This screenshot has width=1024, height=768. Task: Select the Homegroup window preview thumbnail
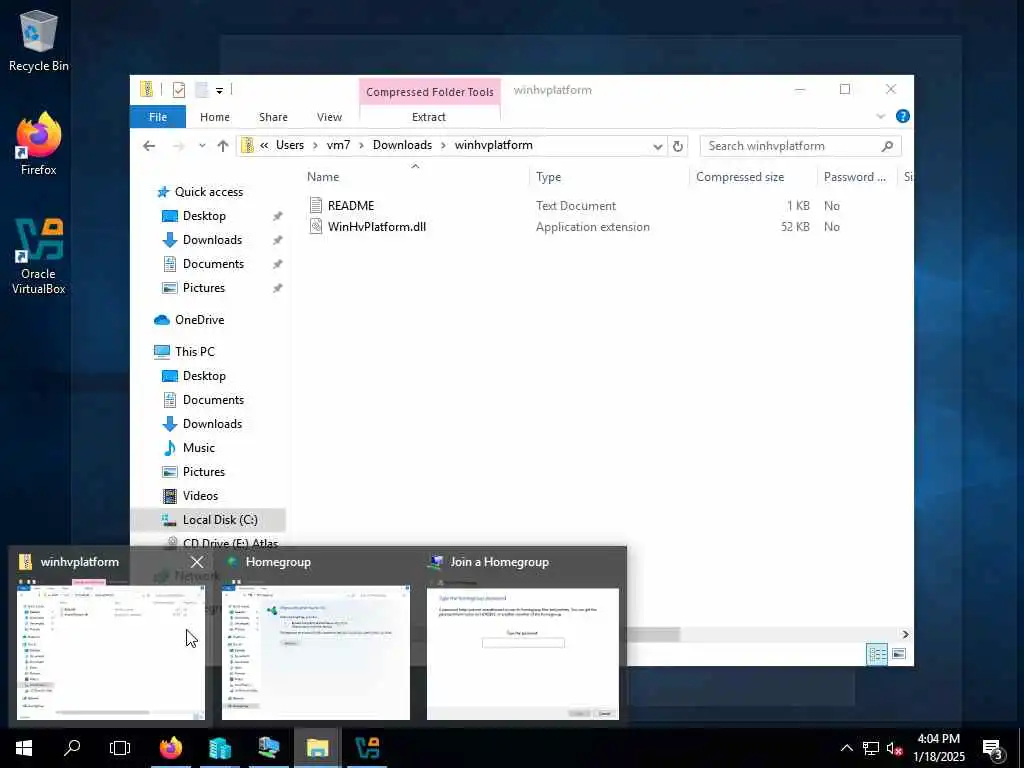point(316,651)
